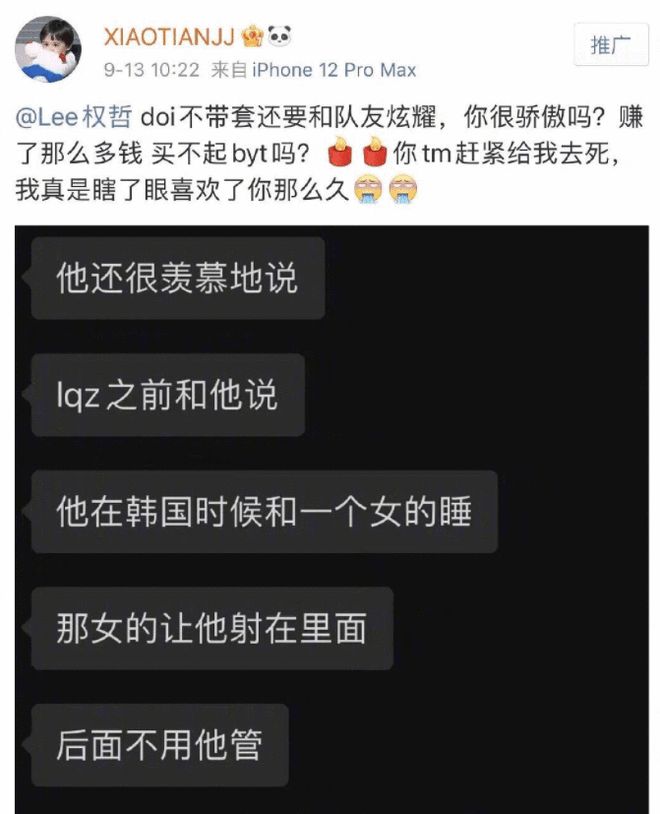The height and width of the screenshot is (814, 660).
Task: Click the iPhone 12 Pro Max source link
Action: tap(334, 70)
